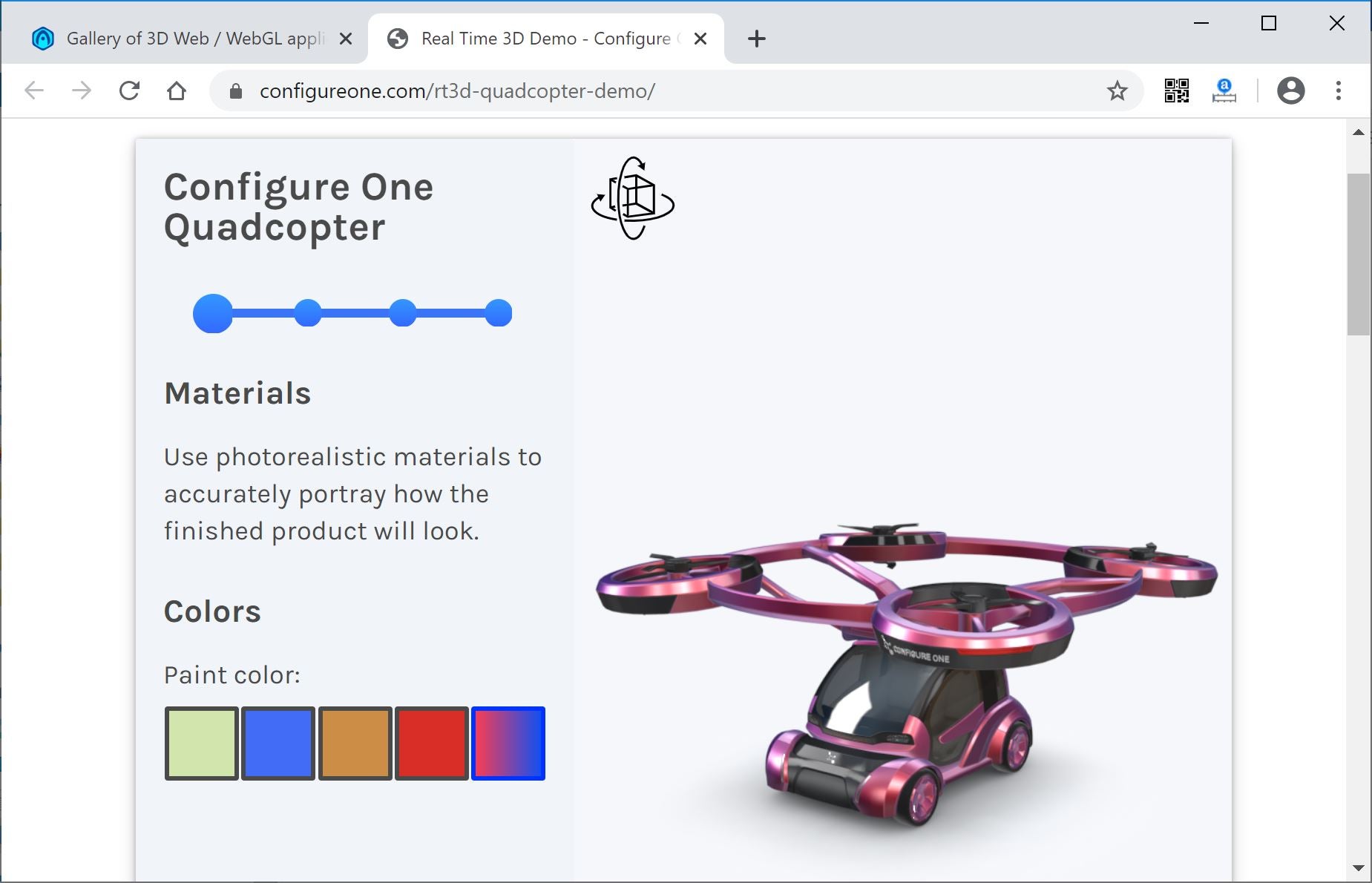Reload the current page
This screenshot has height=883, width=1372.
click(x=129, y=91)
